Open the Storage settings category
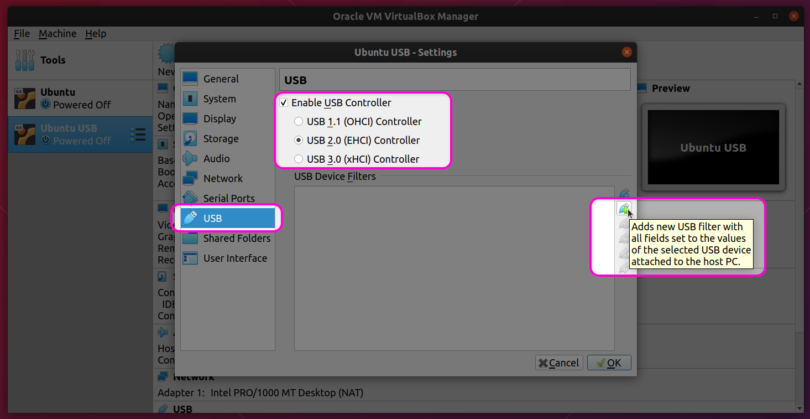The width and height of the screenshot is (810, 419). click(228, 138)
